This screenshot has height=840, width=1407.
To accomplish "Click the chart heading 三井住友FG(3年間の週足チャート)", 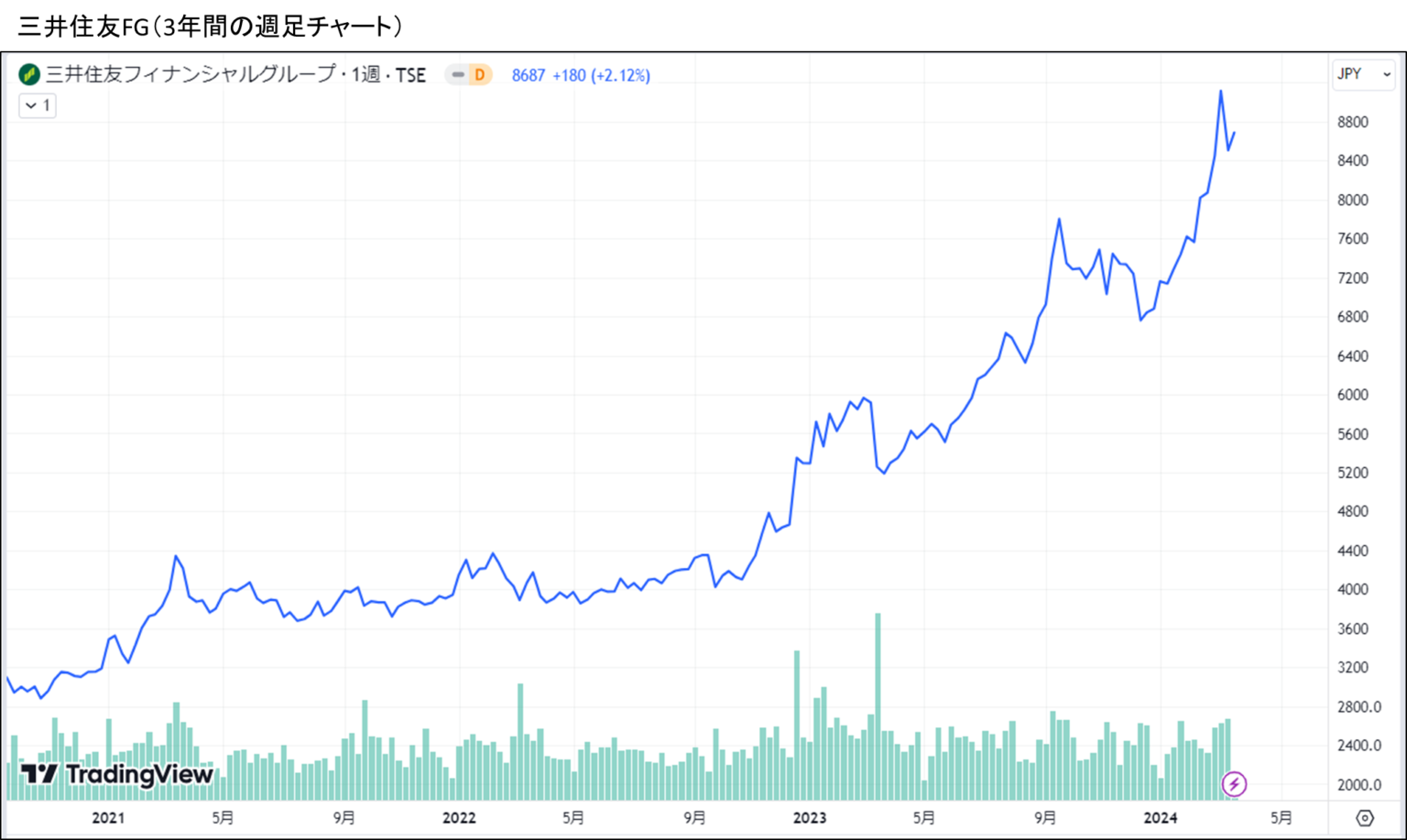I will point(211,26).
